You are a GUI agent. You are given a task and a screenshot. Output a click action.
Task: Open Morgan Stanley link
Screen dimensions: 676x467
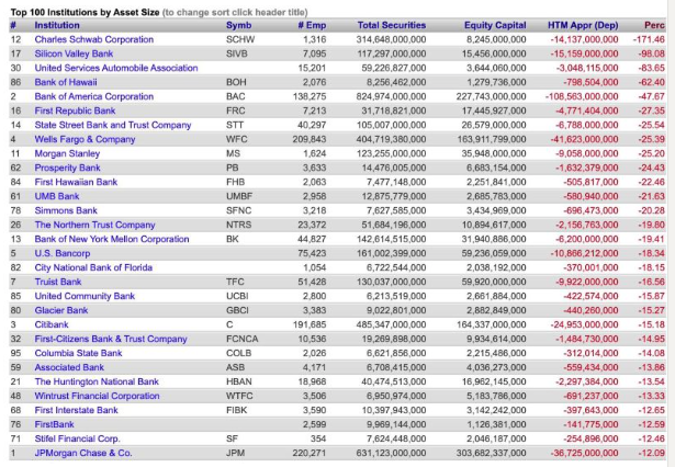67,154
